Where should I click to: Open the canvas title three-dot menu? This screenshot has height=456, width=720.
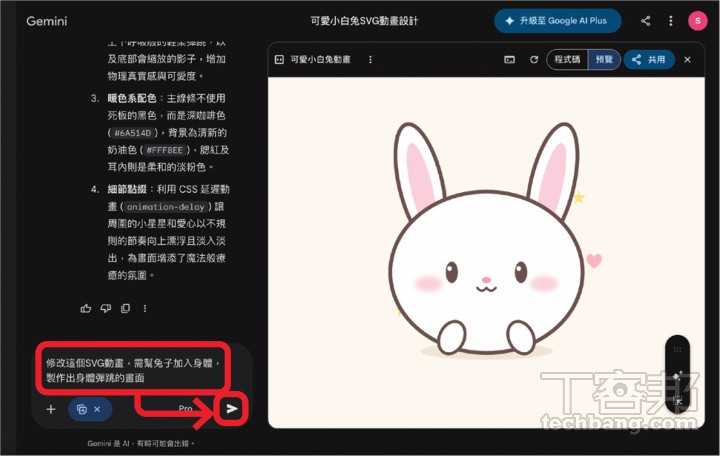[x=370, y=60]
